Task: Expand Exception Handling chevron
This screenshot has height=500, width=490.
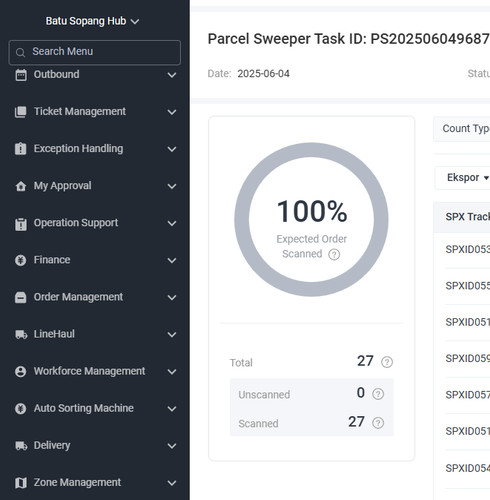Action: pyautogui.click(x=172, y=149)
